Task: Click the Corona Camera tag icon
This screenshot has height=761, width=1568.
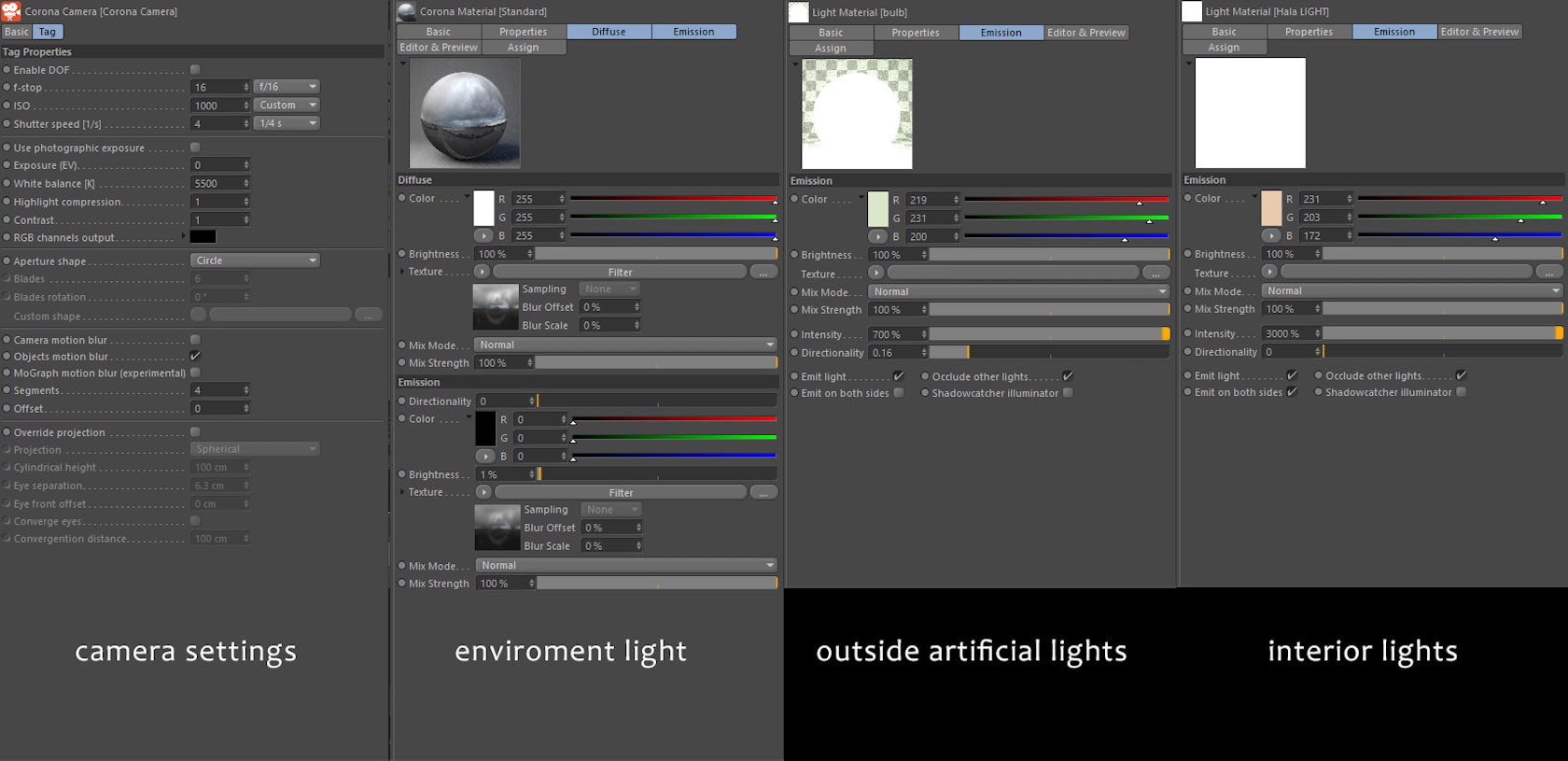Action: [11, 11]
